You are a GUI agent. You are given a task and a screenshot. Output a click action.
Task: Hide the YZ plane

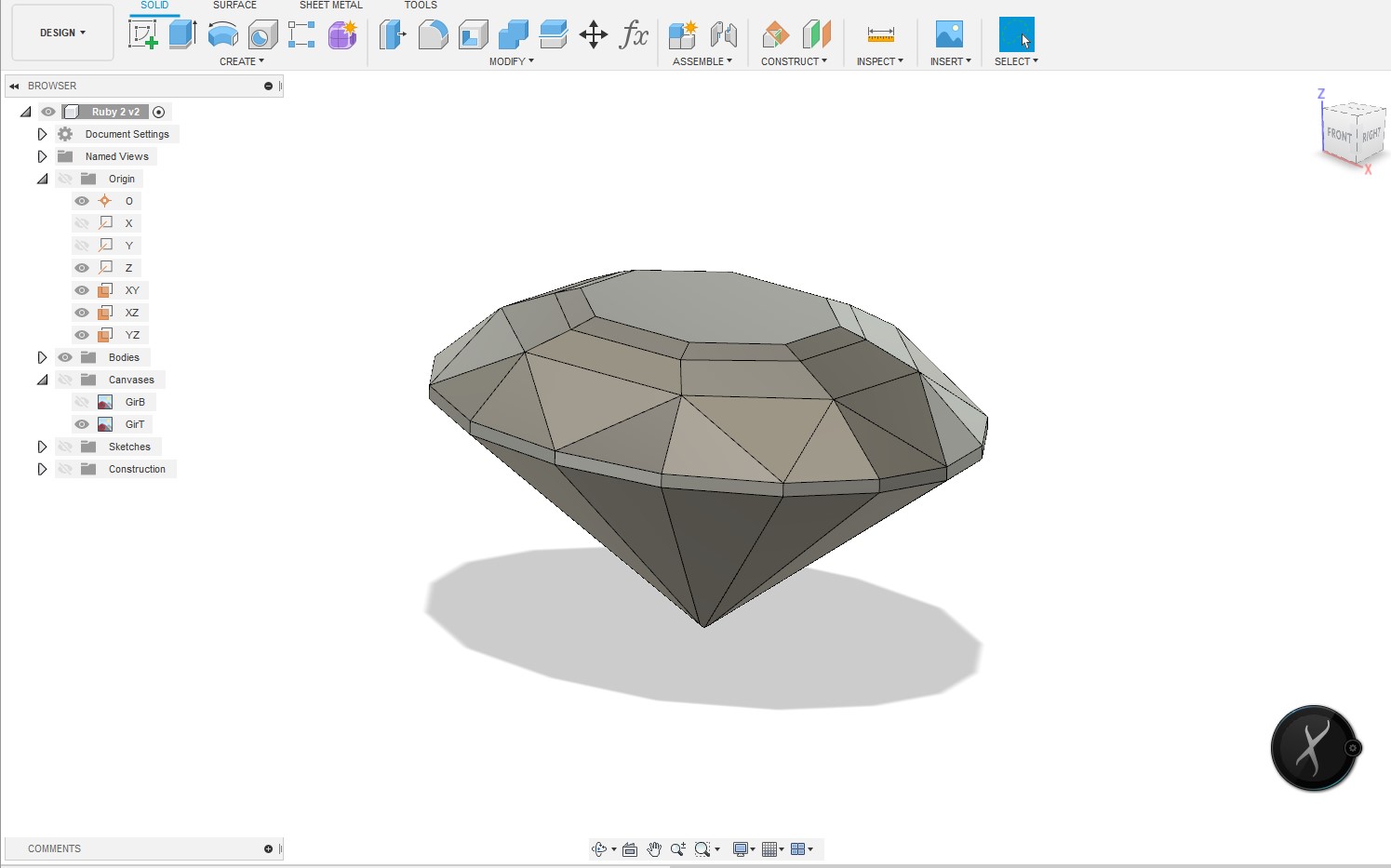(x=82, y=335)
